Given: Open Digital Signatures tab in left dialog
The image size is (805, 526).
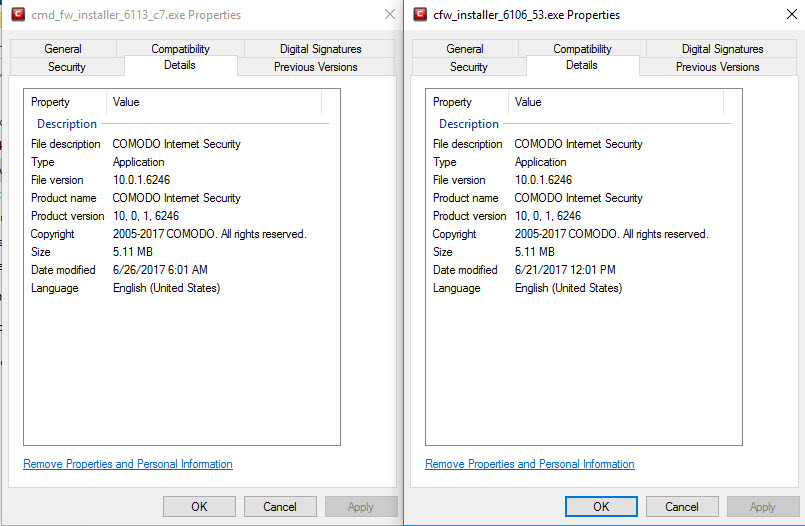Looking at the screenshot, I should 320,49.
